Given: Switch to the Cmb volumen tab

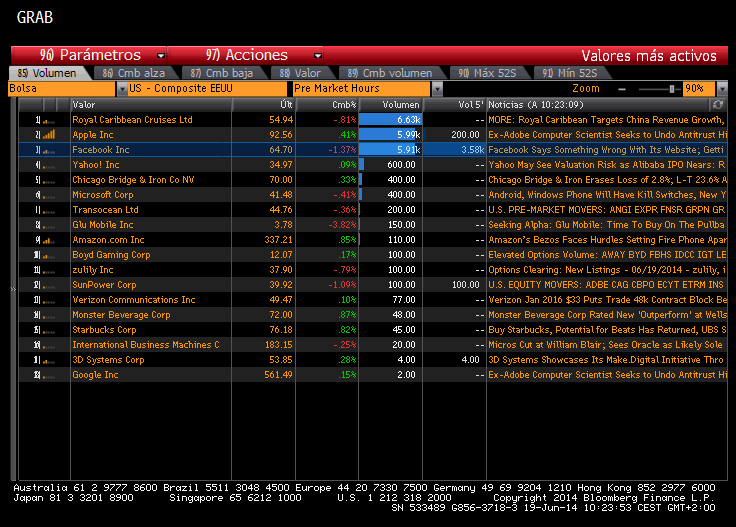Looking at the screenshot, I should click(390, 73).
